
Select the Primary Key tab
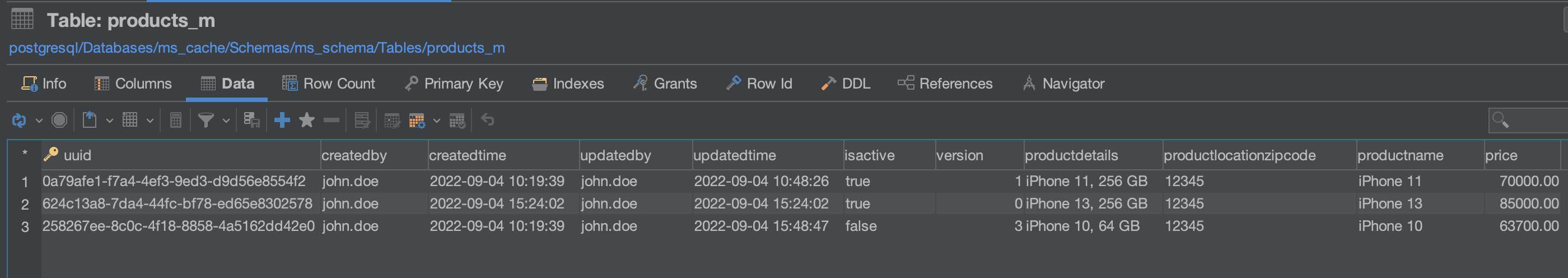click(x=454, y=84)
